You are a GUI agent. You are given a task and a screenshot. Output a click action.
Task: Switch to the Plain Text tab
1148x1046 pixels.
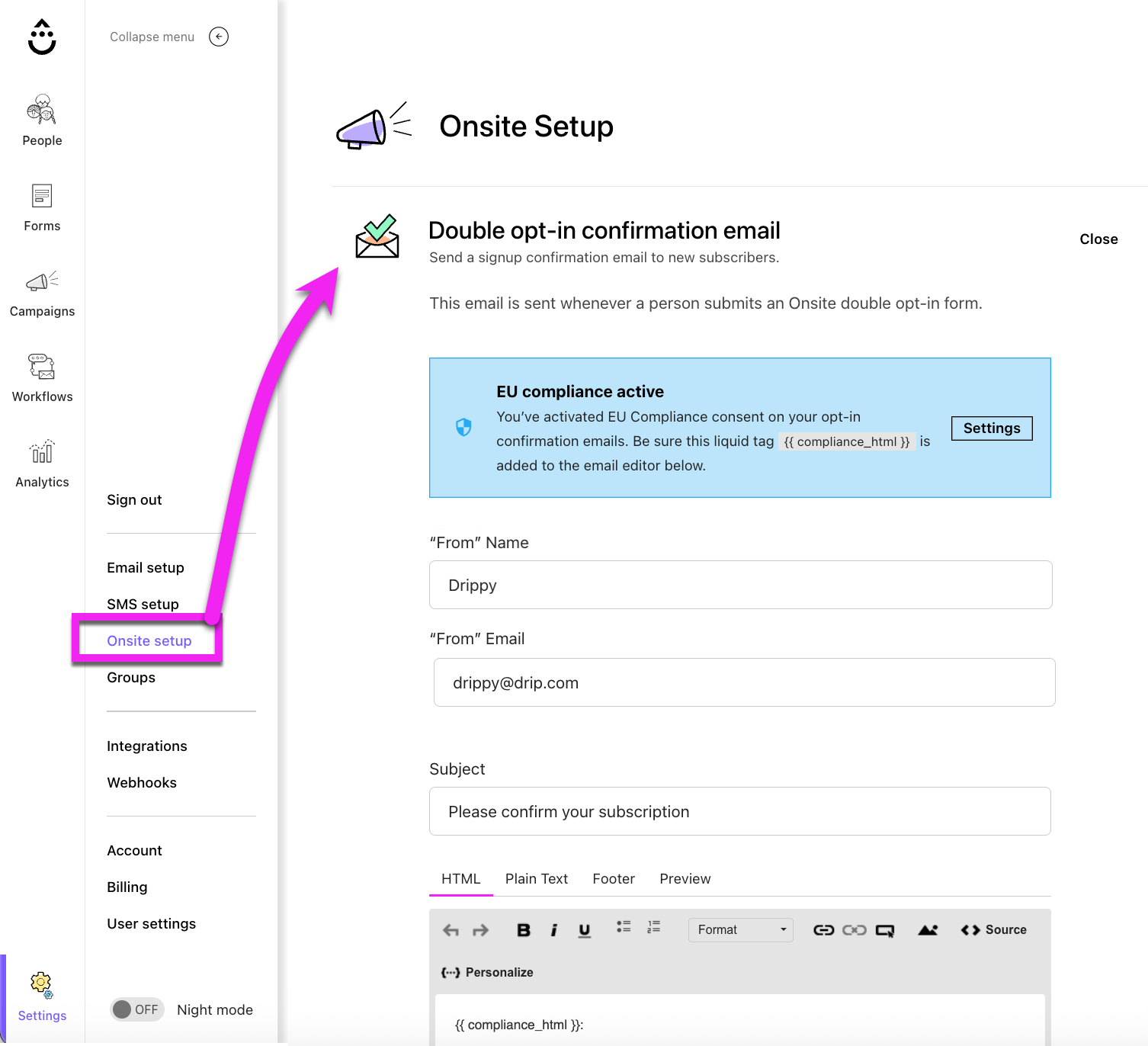pos(536,878)
